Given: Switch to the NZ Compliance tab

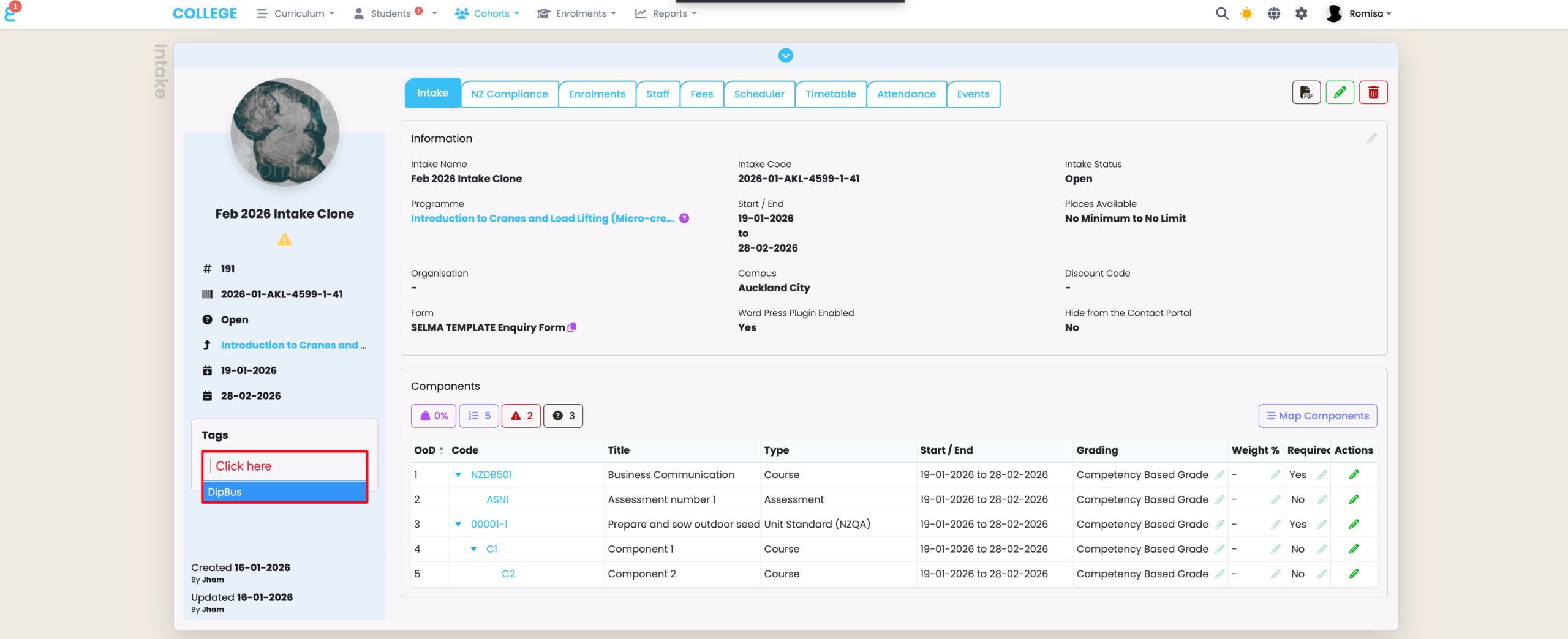Looking at the screenshot, I should tap(509, 94).
